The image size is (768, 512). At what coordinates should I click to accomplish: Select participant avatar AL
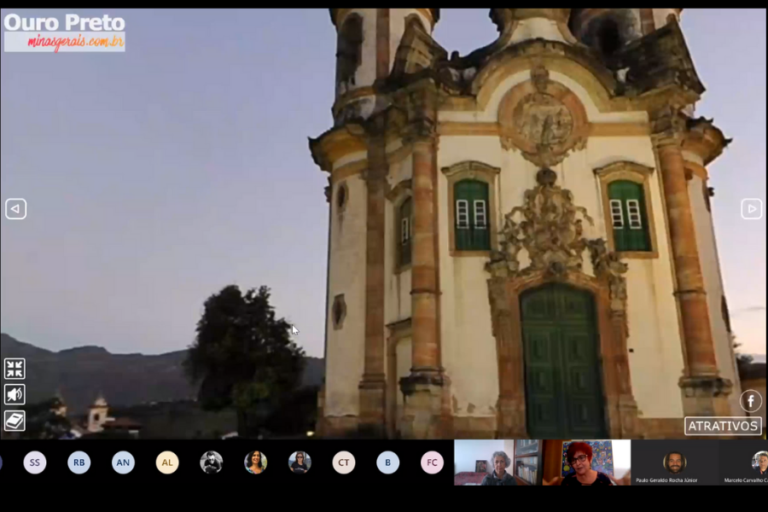click(x=167, y=462)
